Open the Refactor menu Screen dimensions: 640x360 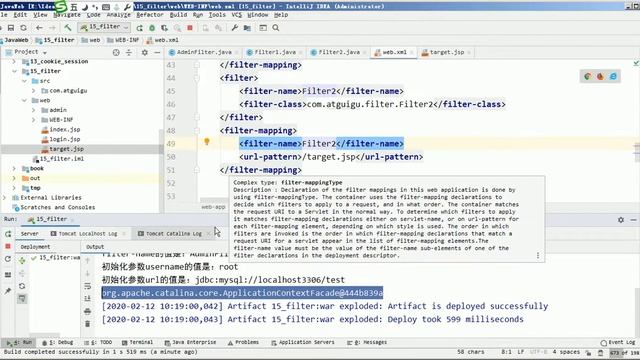(x=150, y=15)
